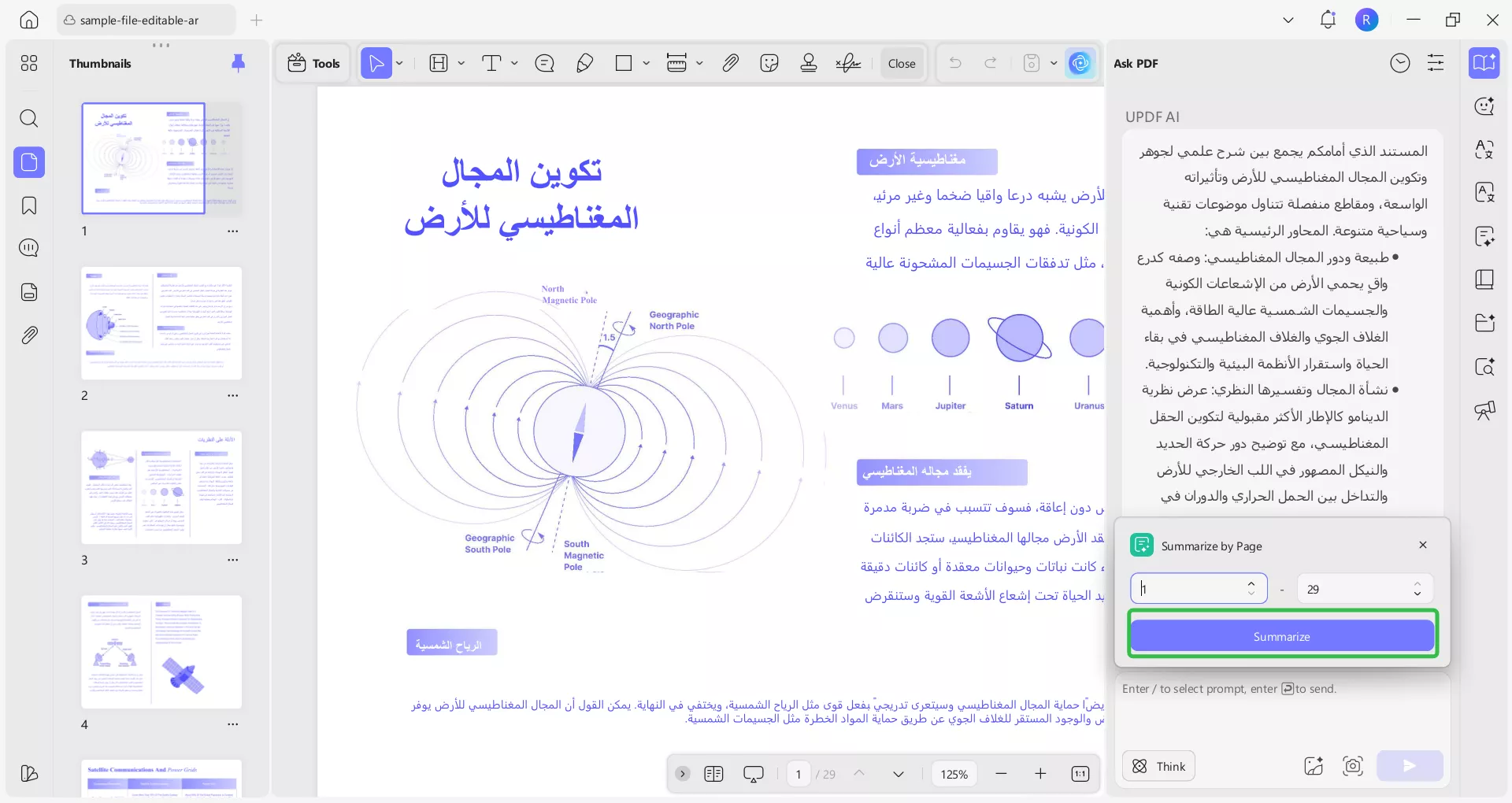Toggle the Think mode button

click(x=1158, y=766)
